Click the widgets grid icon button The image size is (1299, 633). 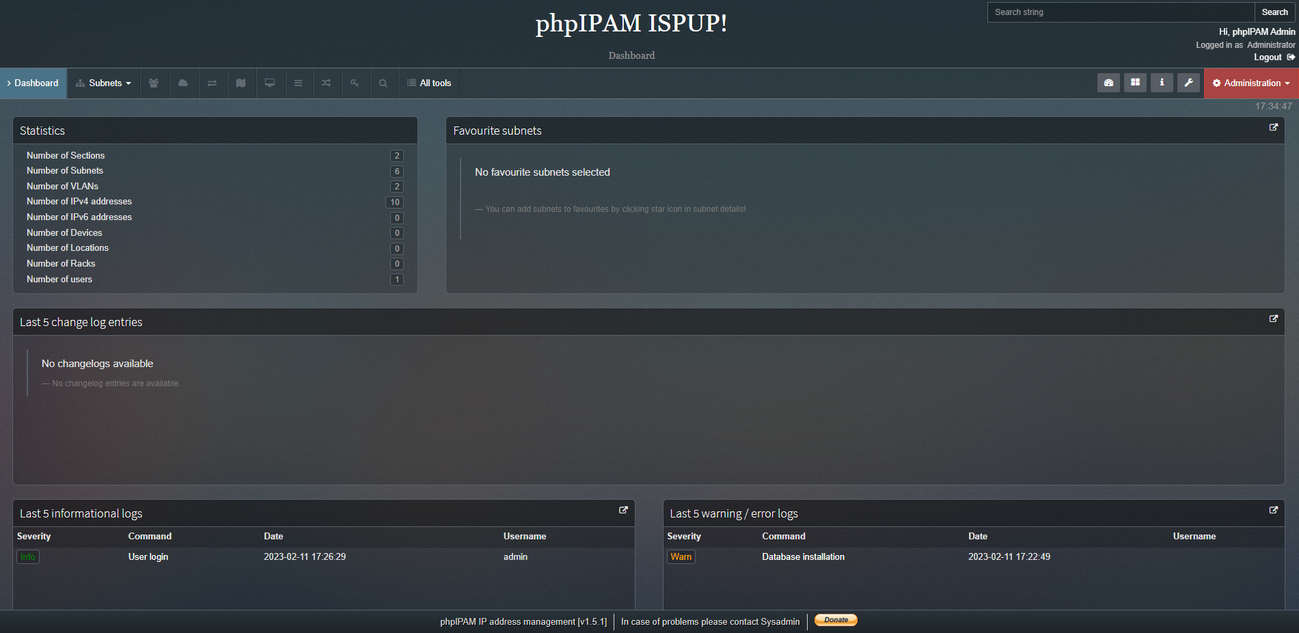(x=1135, y=83)
